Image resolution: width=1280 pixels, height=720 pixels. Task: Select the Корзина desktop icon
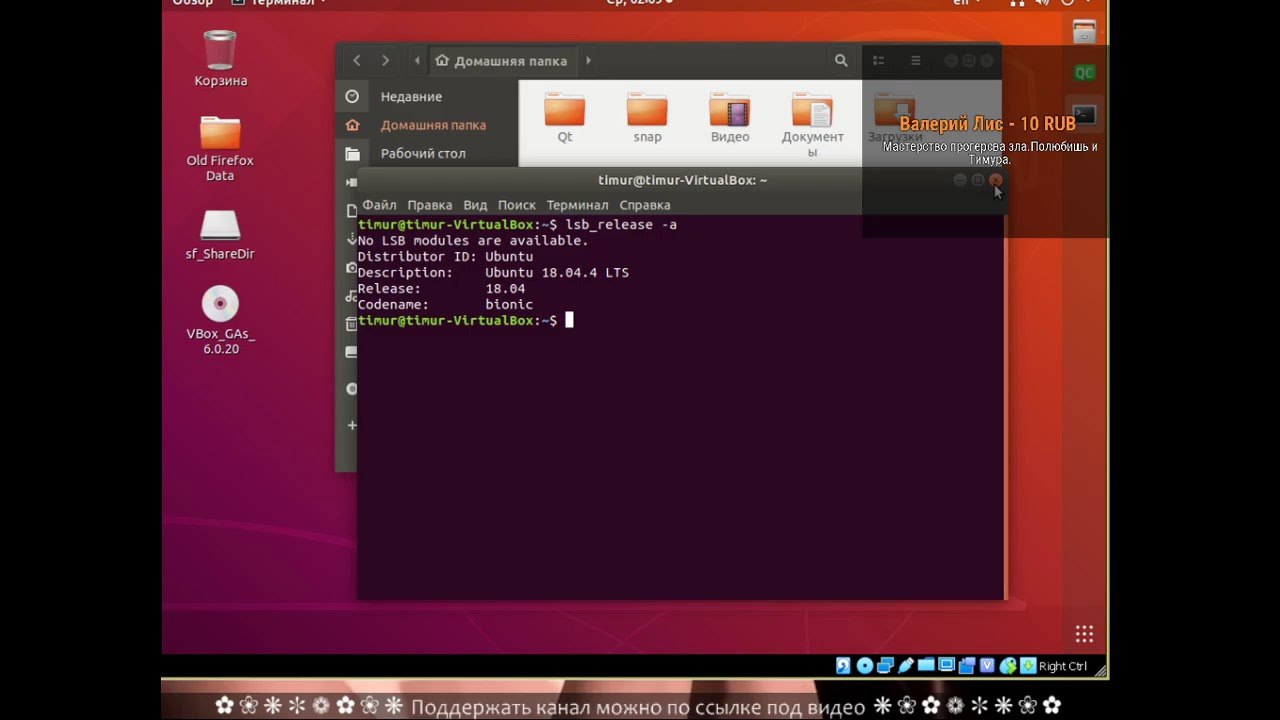point(220,58)
